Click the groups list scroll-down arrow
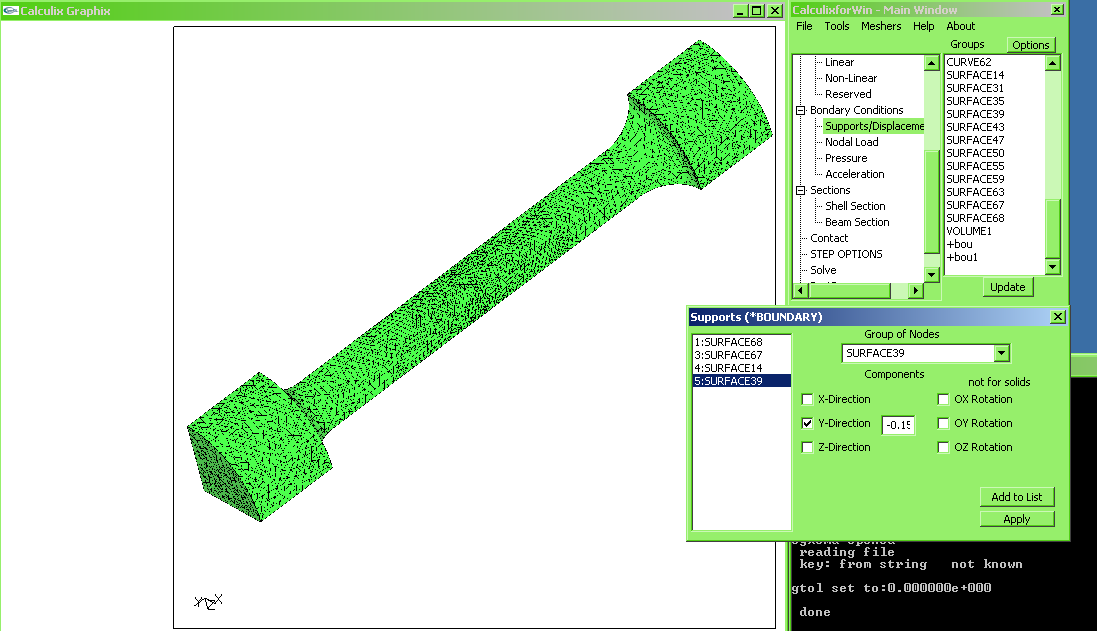 [1052, 267]
